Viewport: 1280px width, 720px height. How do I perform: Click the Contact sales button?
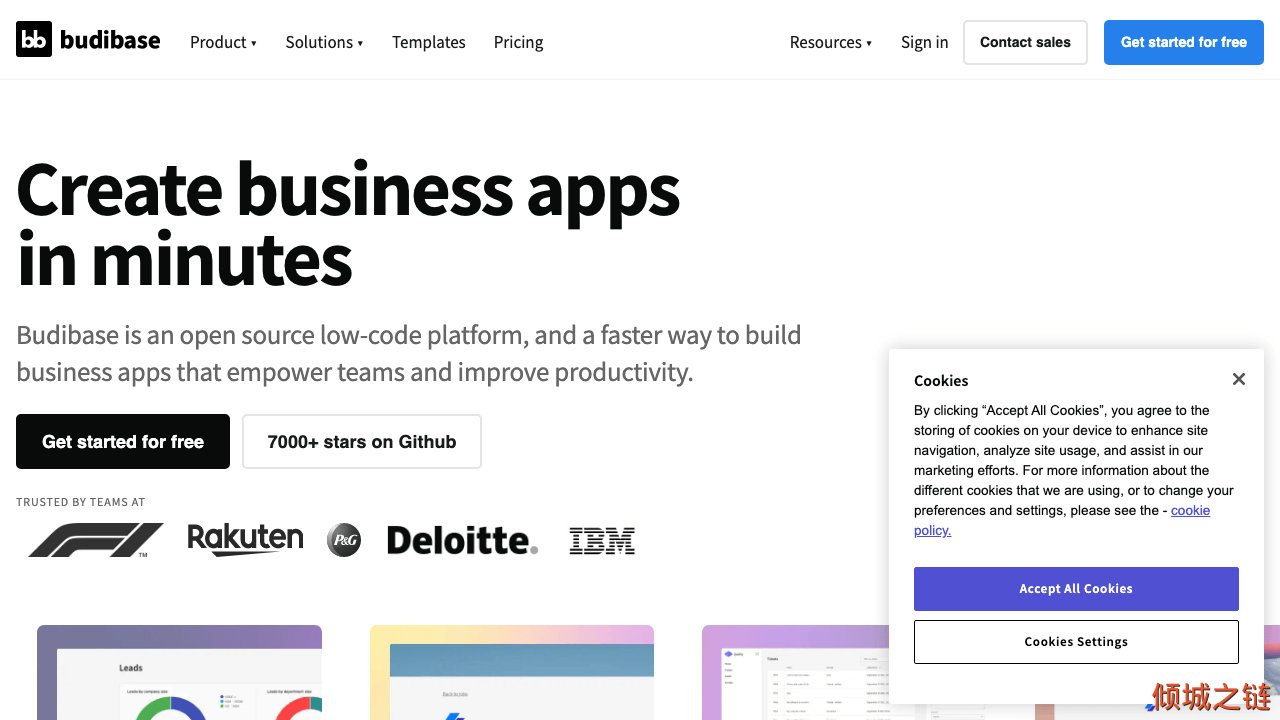click(1025, 42)
